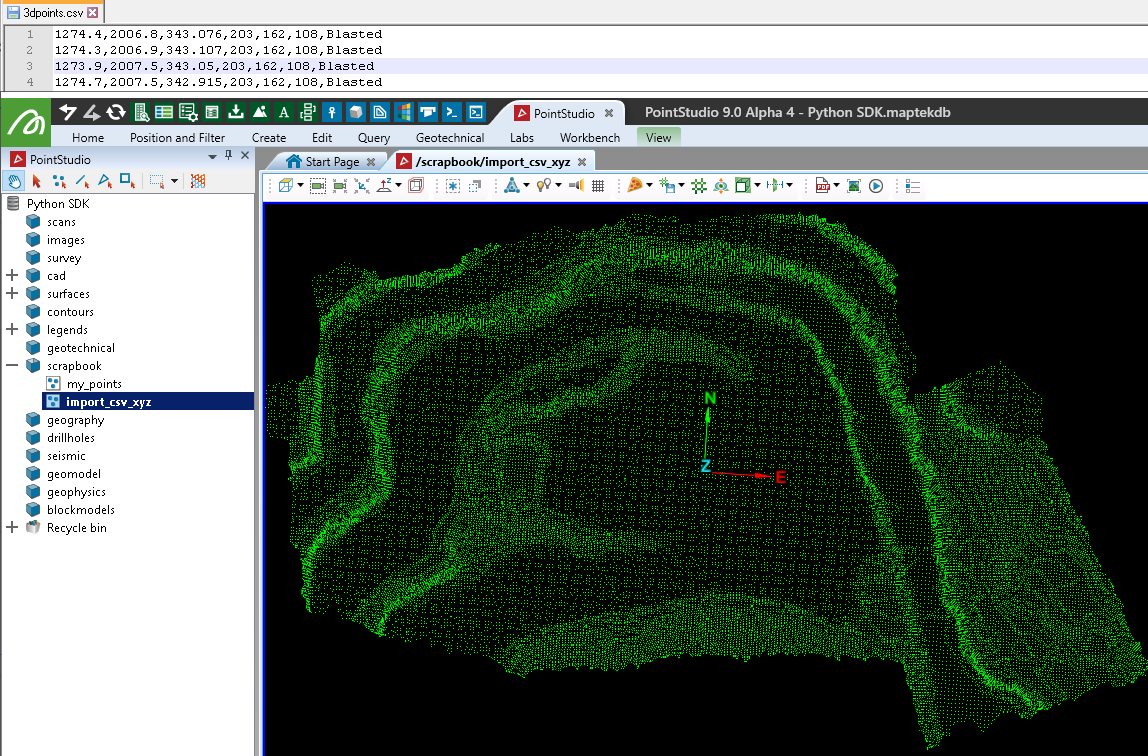Select the scans container
The width and height of the screenshot is (1148, 756).
61,222
